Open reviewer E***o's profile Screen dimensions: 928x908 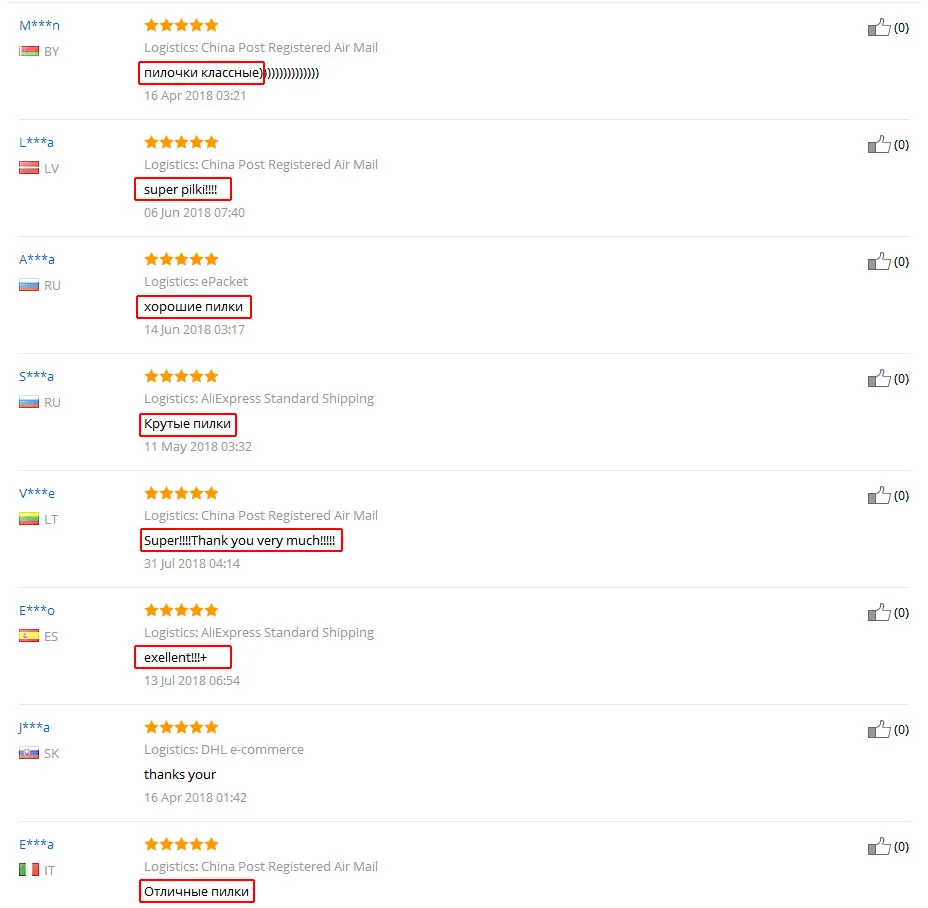(x=37, y=610)
